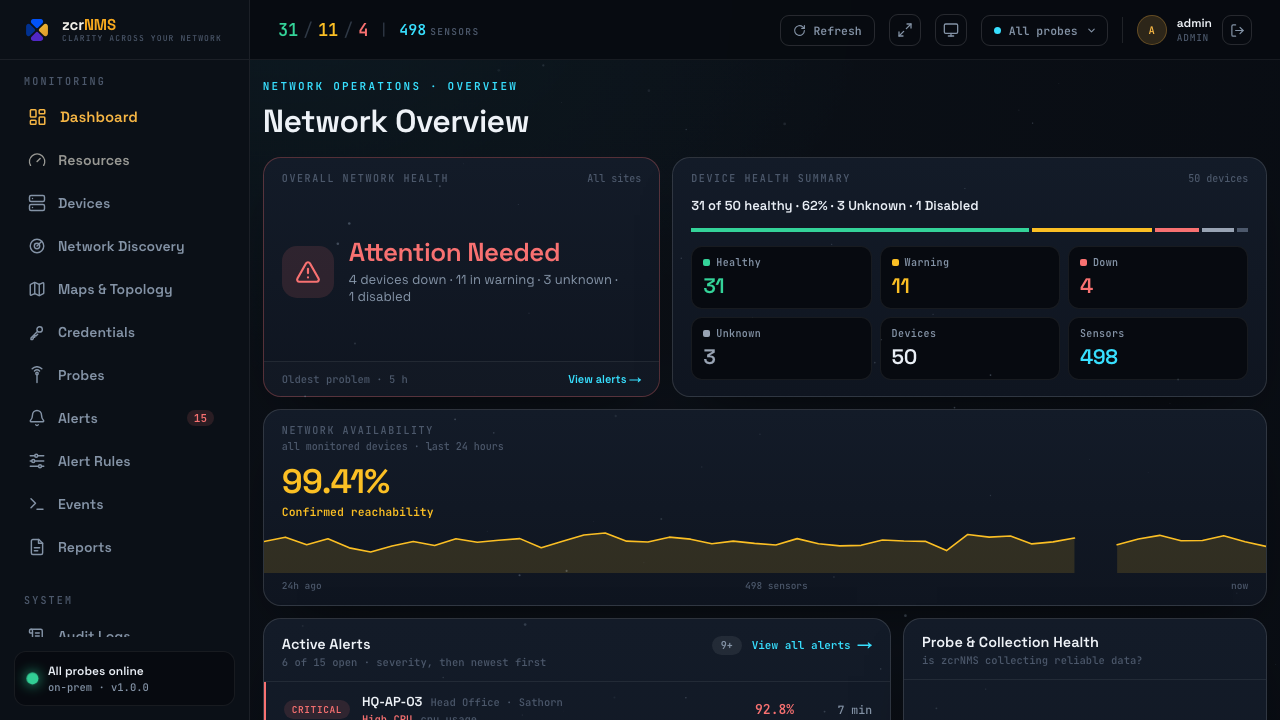This screenshot has height=720, width=1280.
Task: Open the Warning devices card
Action: tap(969, 277)
